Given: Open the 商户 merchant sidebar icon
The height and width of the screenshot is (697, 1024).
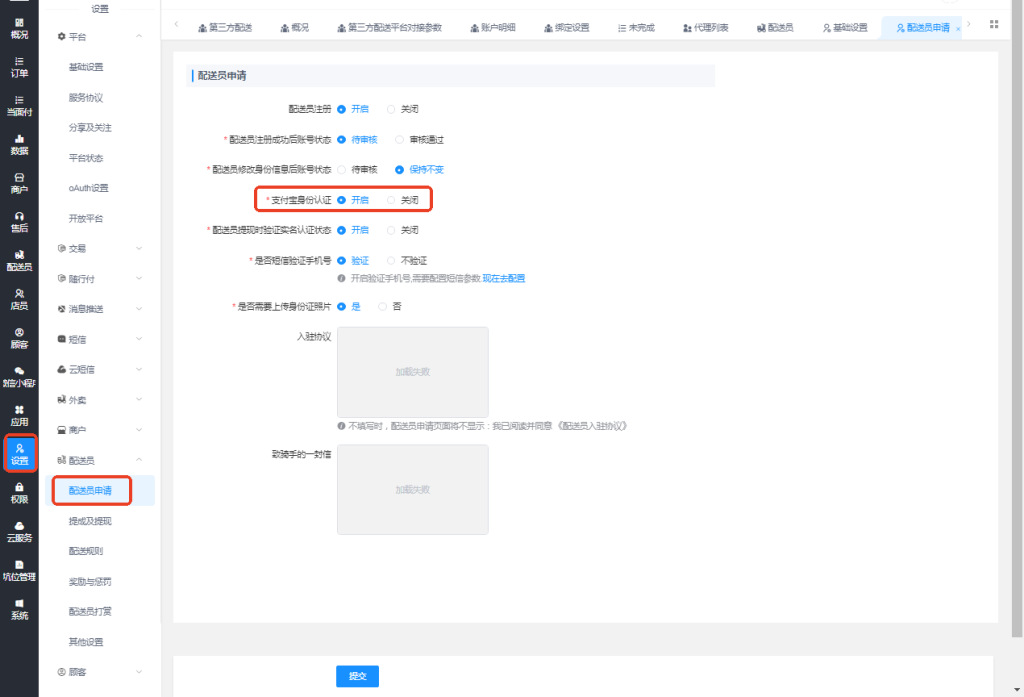Looking at the screenshot, I should pyautogui.click(x=19, y=184).
